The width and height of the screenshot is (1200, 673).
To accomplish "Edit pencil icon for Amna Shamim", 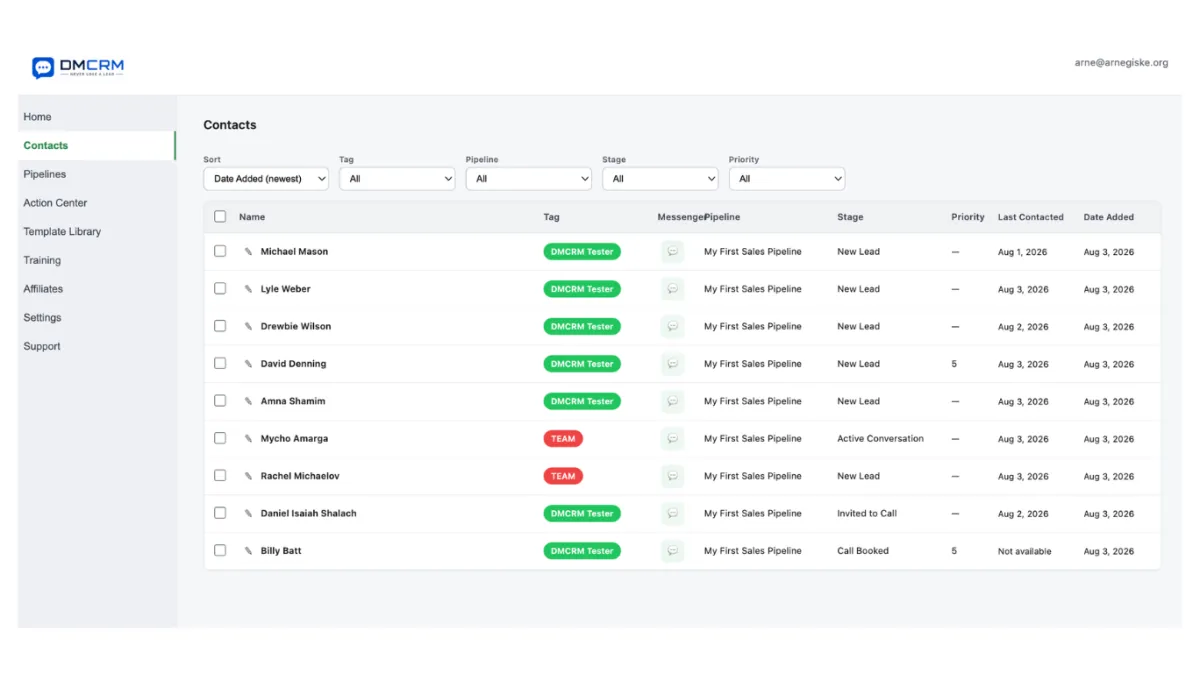I will pos(249,401).
